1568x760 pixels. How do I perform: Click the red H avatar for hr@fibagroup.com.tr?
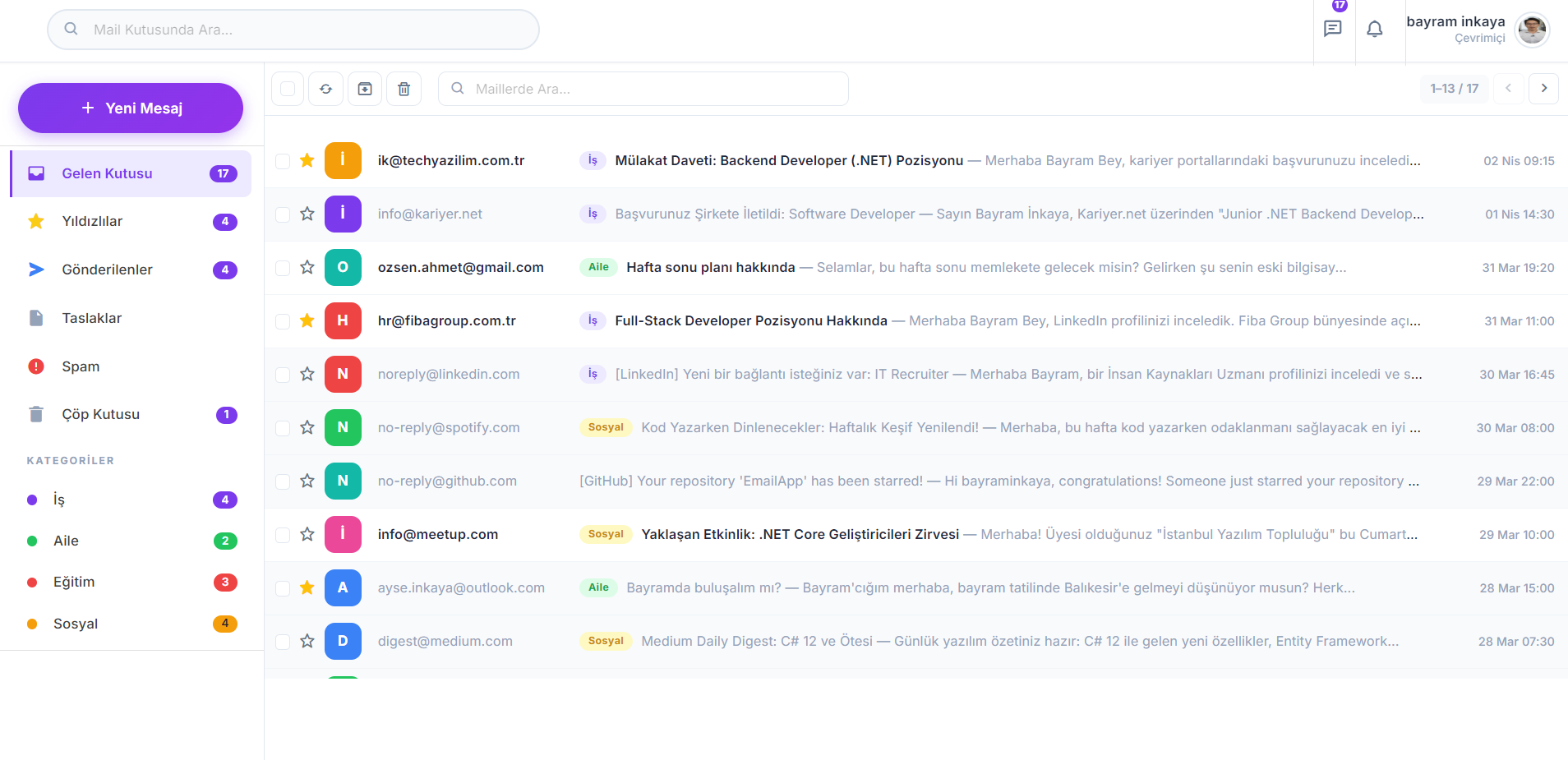343,320
